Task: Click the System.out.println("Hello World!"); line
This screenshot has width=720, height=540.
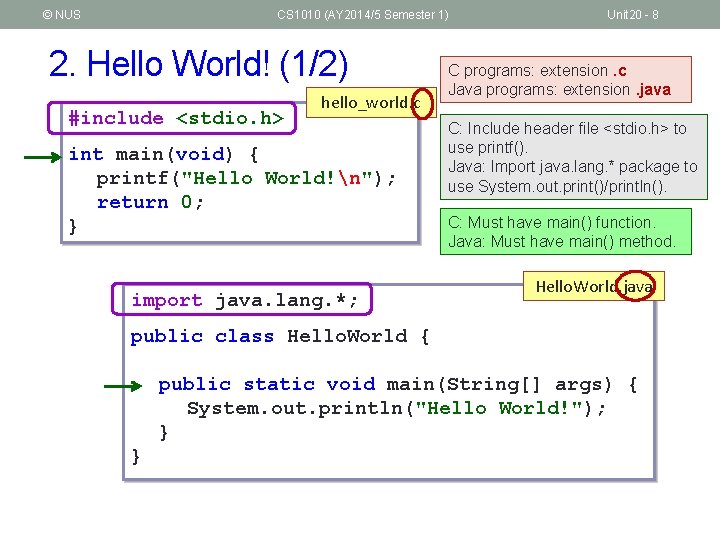Action: pos(396,408)
